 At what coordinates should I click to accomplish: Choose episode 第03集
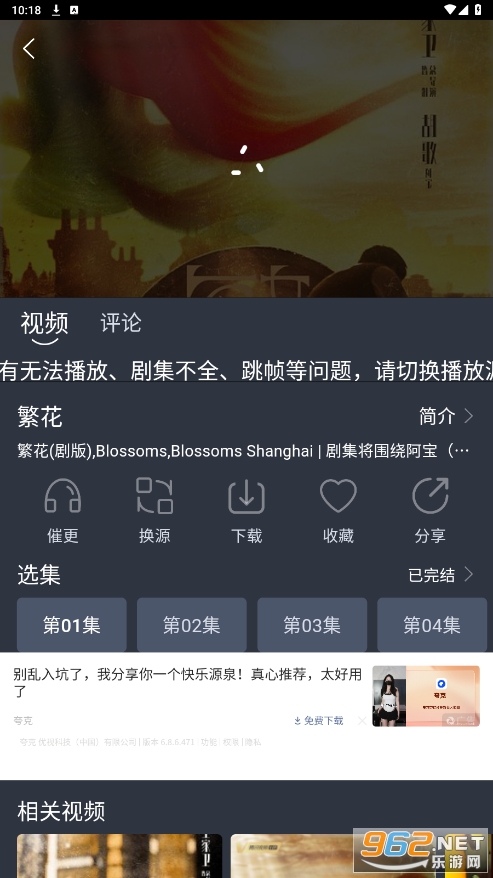[312, 625]
